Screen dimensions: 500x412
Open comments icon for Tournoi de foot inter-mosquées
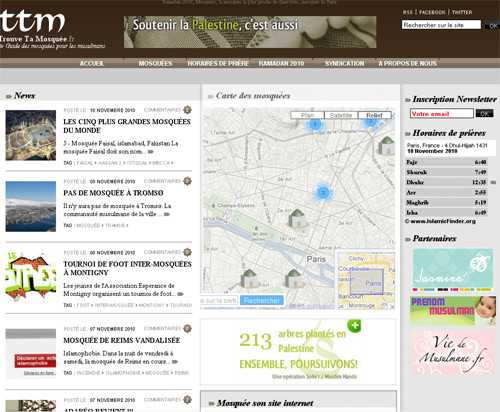[x=187, y=252]
